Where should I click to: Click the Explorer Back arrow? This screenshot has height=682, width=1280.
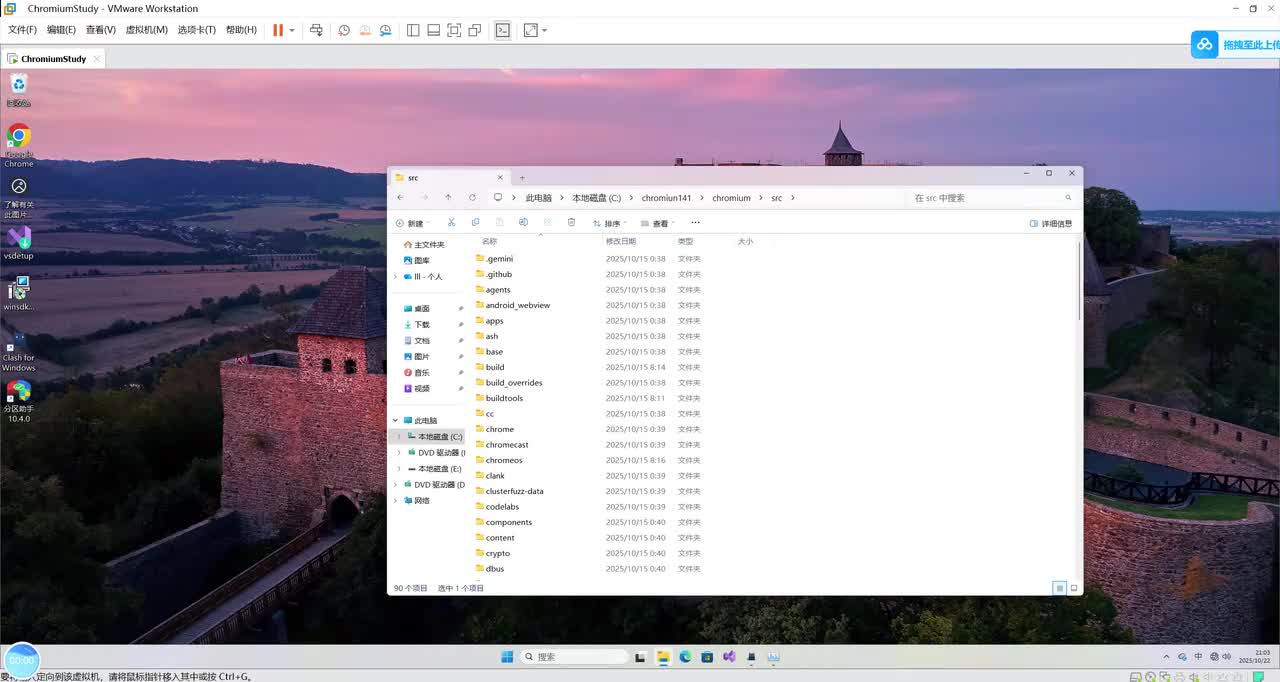[400, 198]
